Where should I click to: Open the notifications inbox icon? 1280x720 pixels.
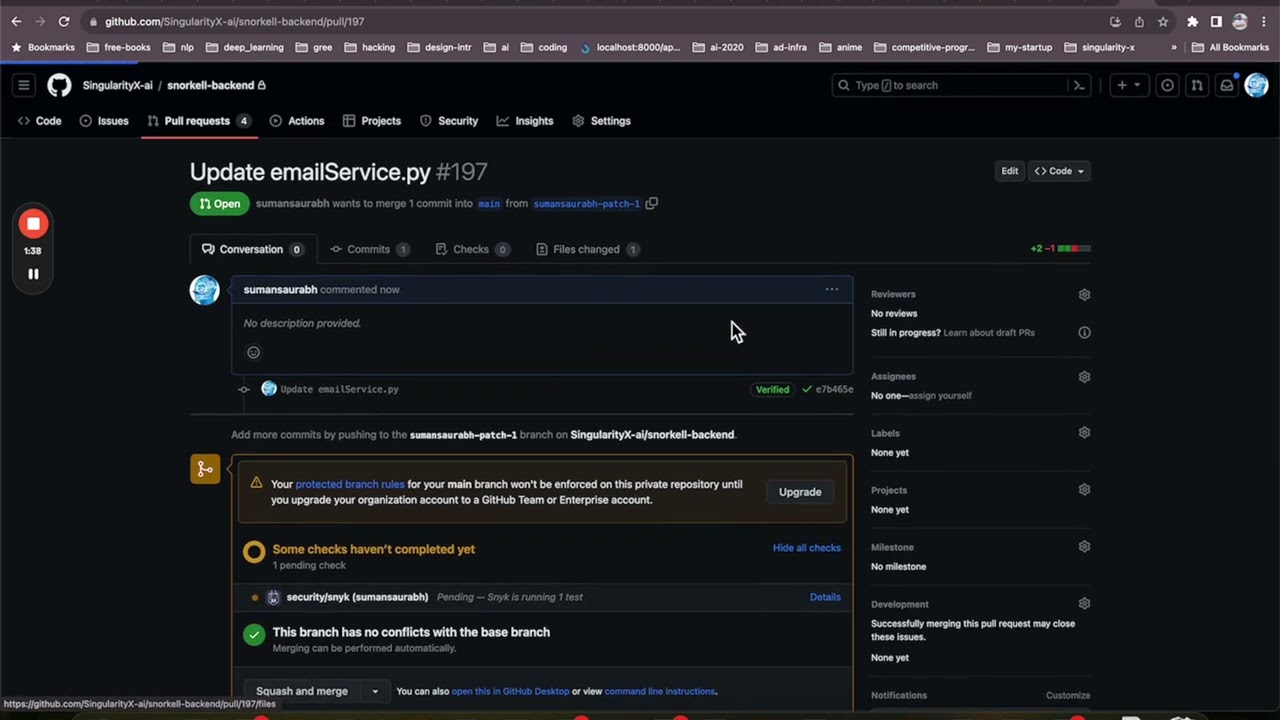(1226, 85)
